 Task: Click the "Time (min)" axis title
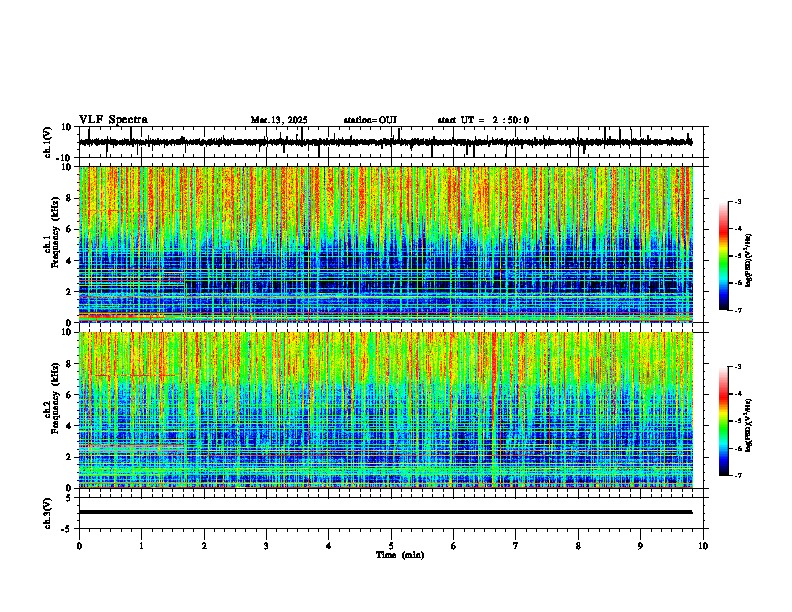pos(400,555)
